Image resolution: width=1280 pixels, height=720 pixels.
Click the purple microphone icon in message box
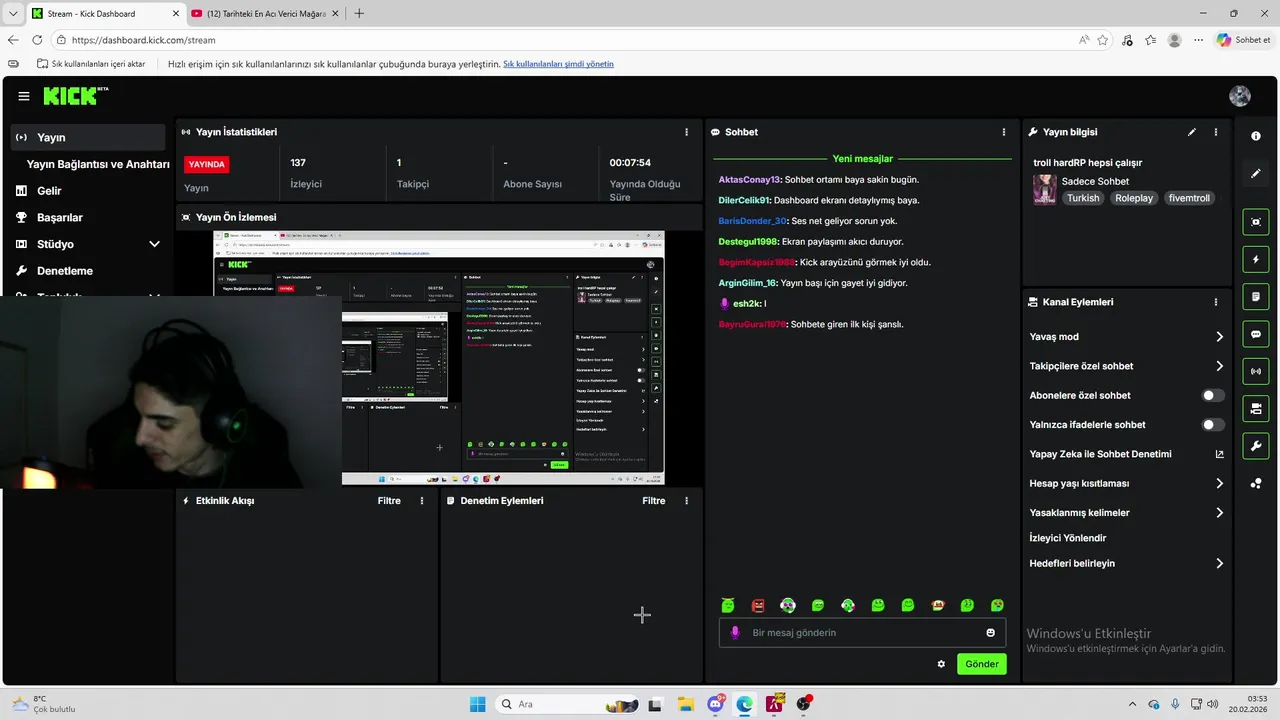tap(735, 633)
